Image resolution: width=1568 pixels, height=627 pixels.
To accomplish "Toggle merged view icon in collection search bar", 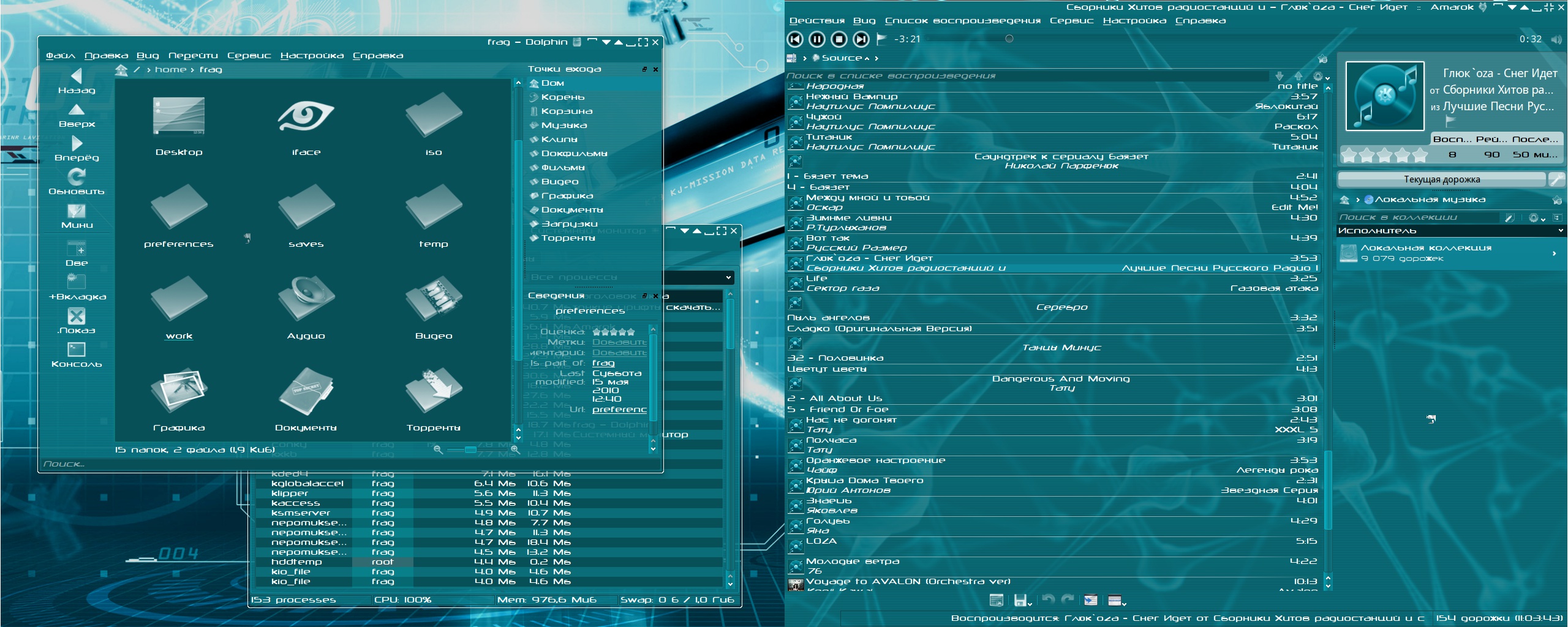I will tap(1558, 217).
